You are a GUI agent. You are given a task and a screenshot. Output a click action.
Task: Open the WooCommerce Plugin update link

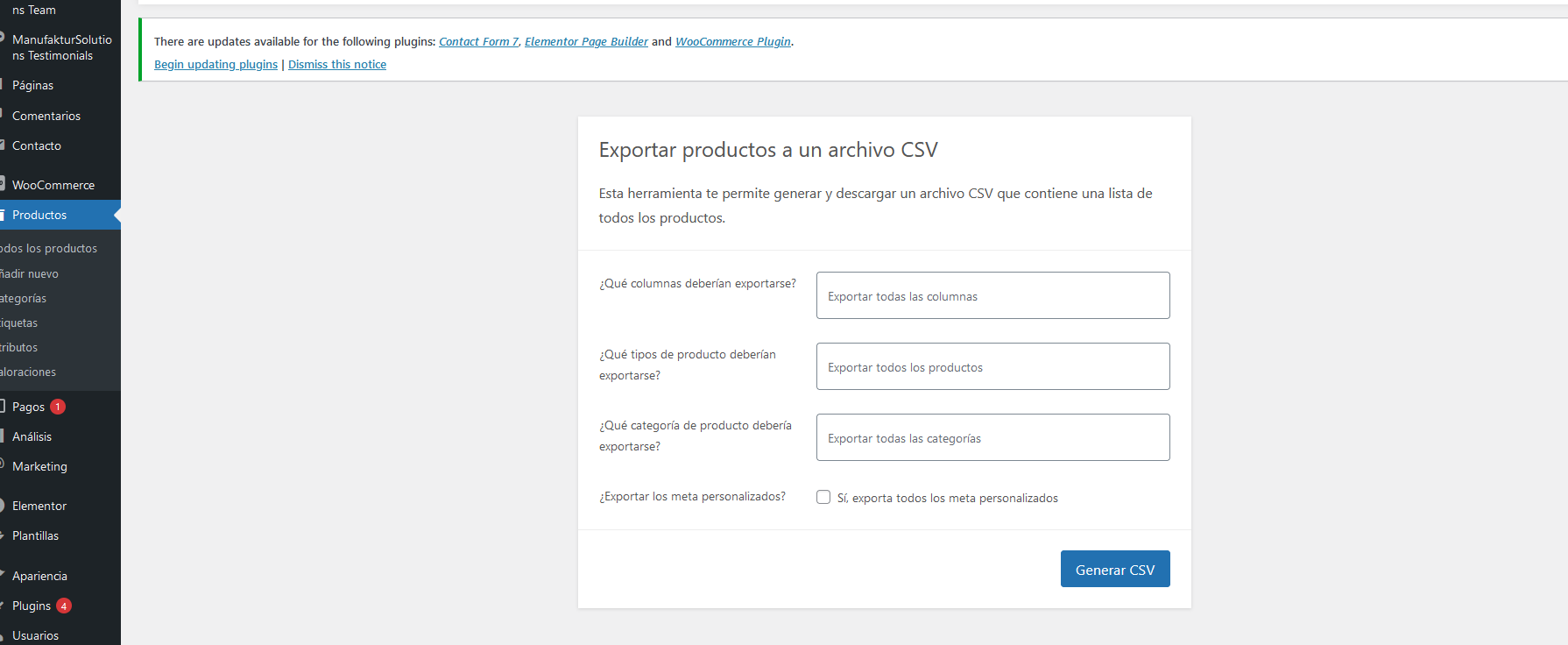[x=732, y=42]
